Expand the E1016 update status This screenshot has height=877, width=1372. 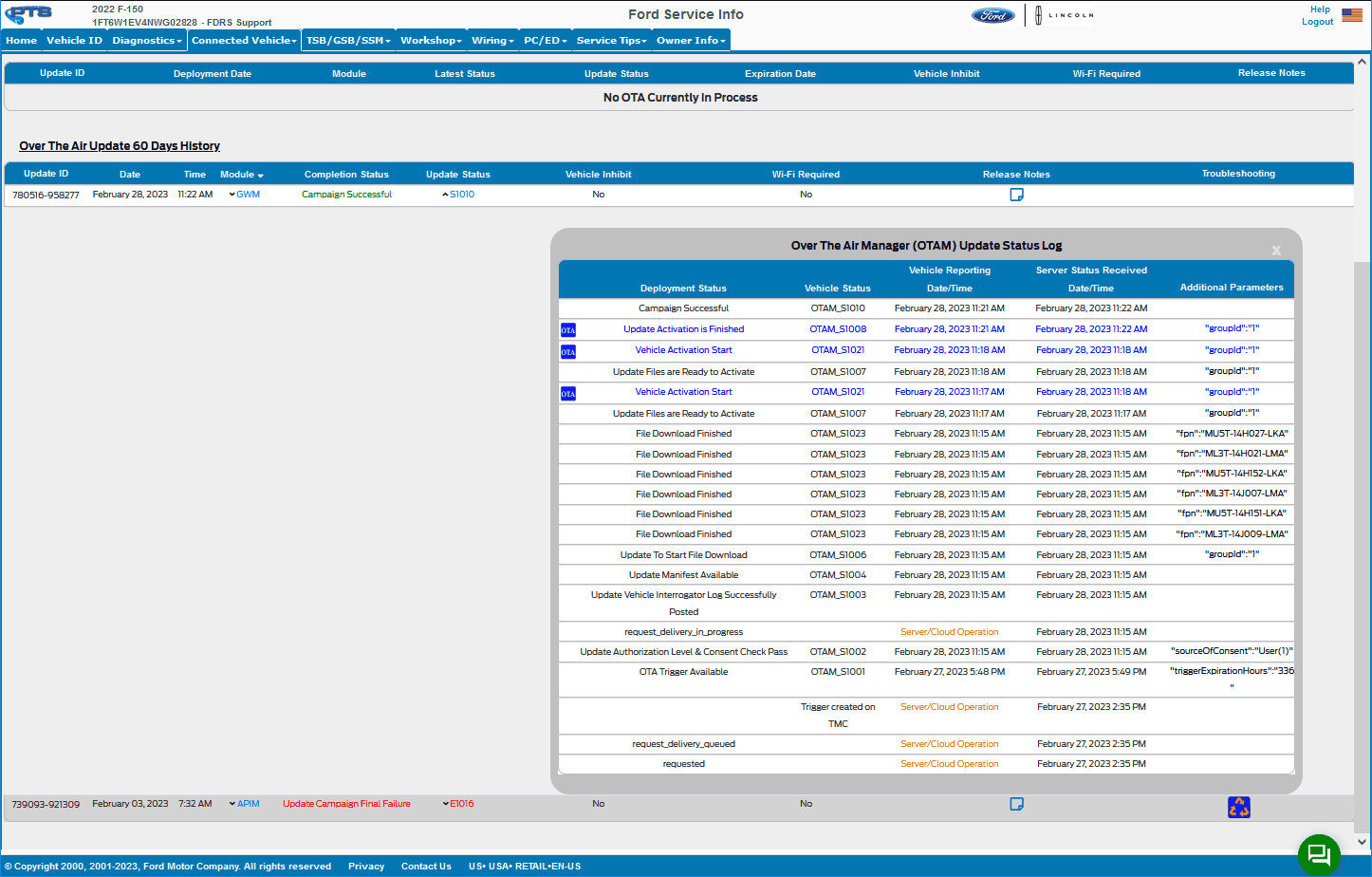click(x=457, y=804)
